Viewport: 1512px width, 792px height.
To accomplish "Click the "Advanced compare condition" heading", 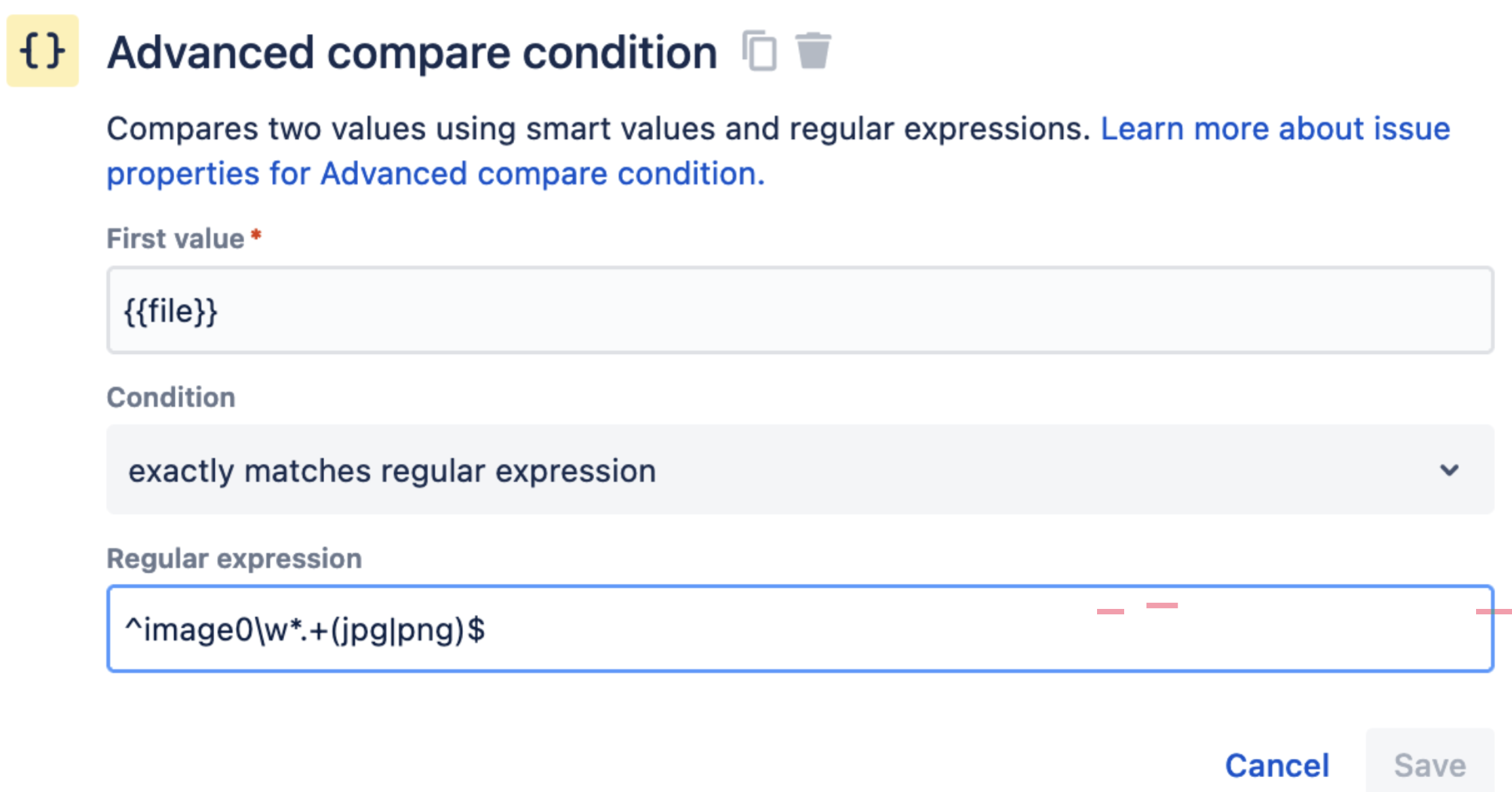I will click(x=412, y=52).
